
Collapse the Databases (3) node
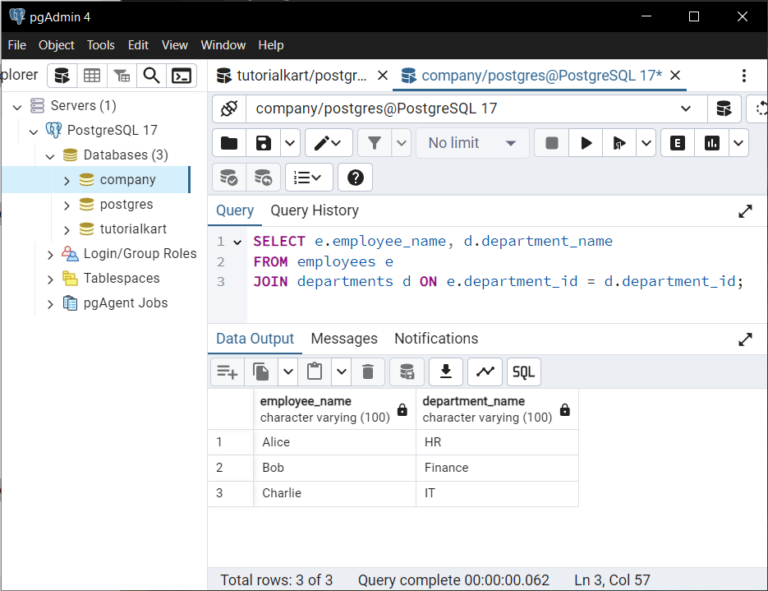(x=50, y=156)
